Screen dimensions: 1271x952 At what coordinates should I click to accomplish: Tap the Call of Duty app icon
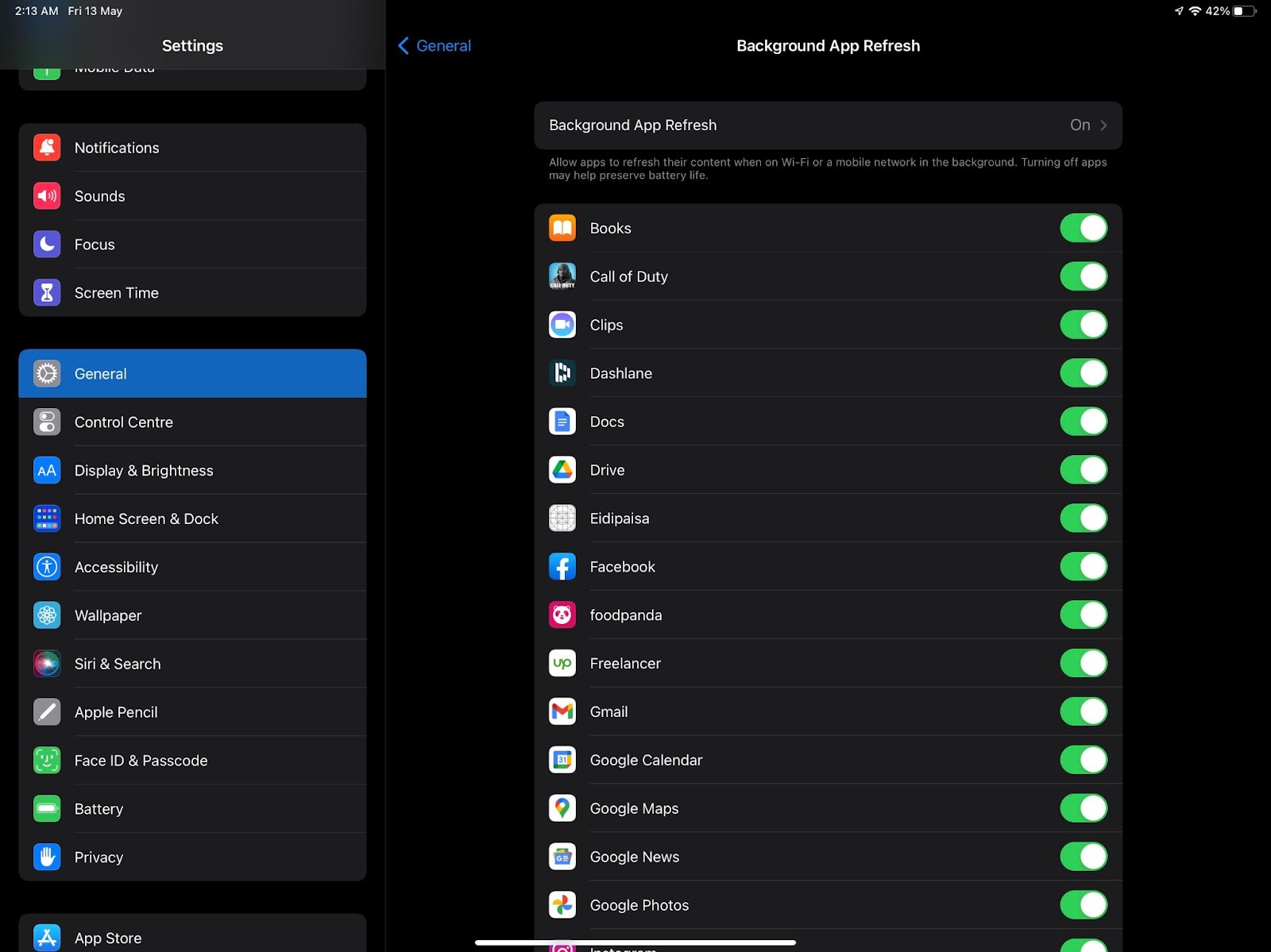562,277
